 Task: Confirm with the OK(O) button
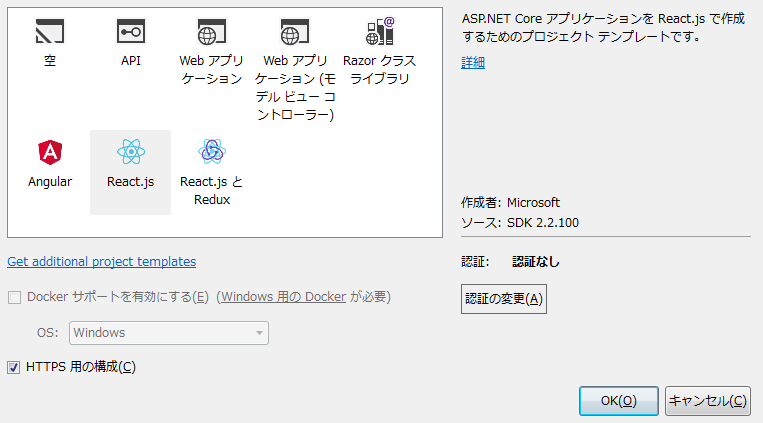[x=618, y=401]
